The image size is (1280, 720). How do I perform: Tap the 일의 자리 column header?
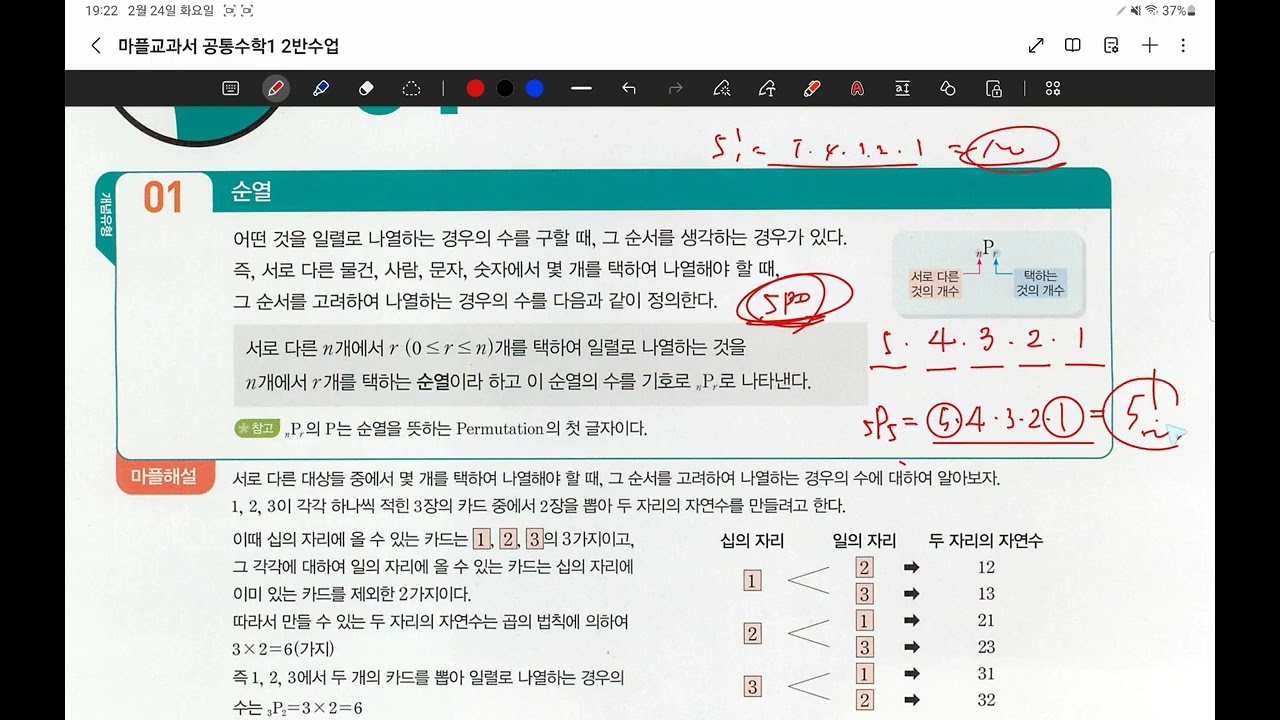pos(864,541)
